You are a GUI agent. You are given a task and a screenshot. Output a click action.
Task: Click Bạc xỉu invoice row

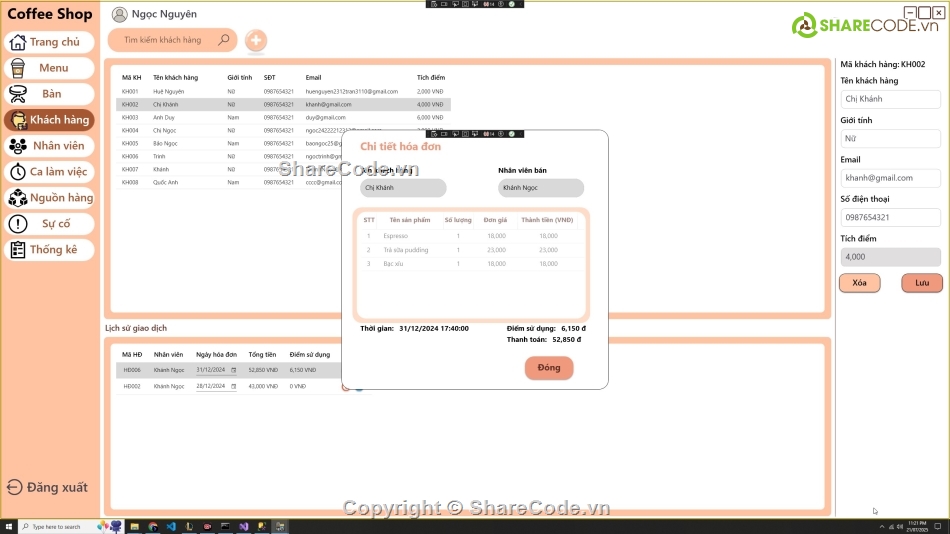[471, 264]
